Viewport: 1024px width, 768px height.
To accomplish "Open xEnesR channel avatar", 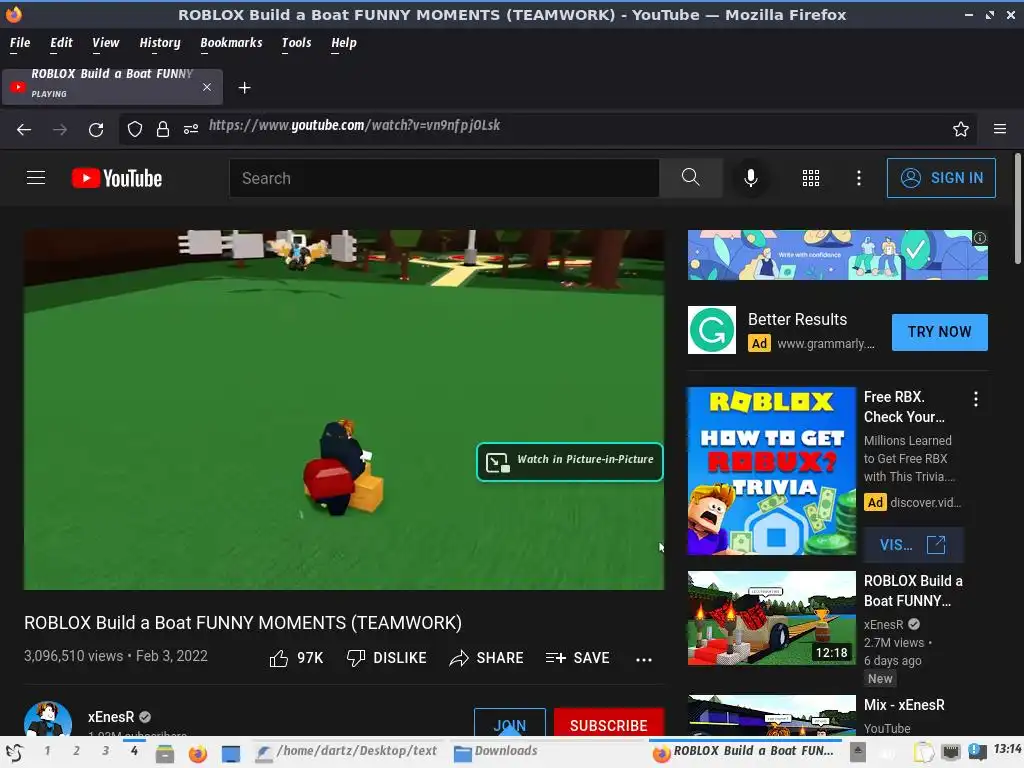I will [x=48, y=718].
